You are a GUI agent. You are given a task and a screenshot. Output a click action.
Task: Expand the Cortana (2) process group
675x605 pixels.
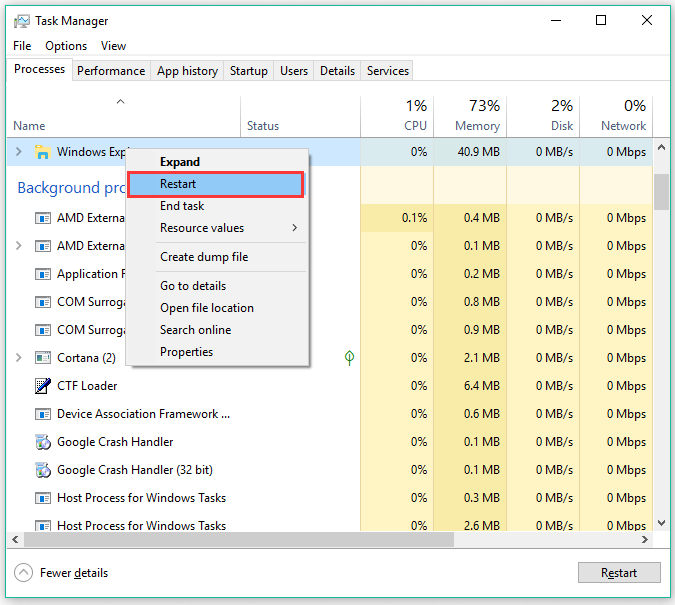point(19,357)
